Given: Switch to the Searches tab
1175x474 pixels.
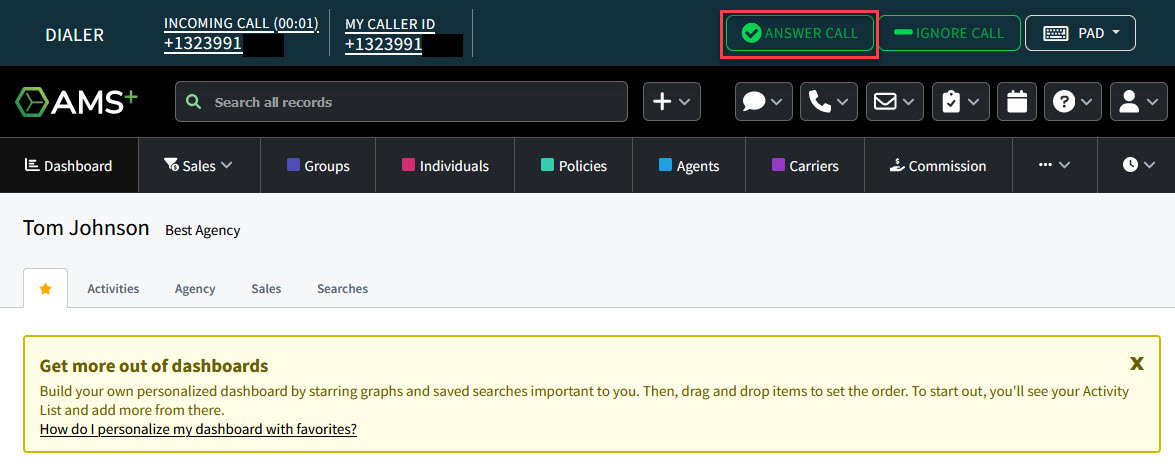Looking at the screenshot, I should click(342, 288).
